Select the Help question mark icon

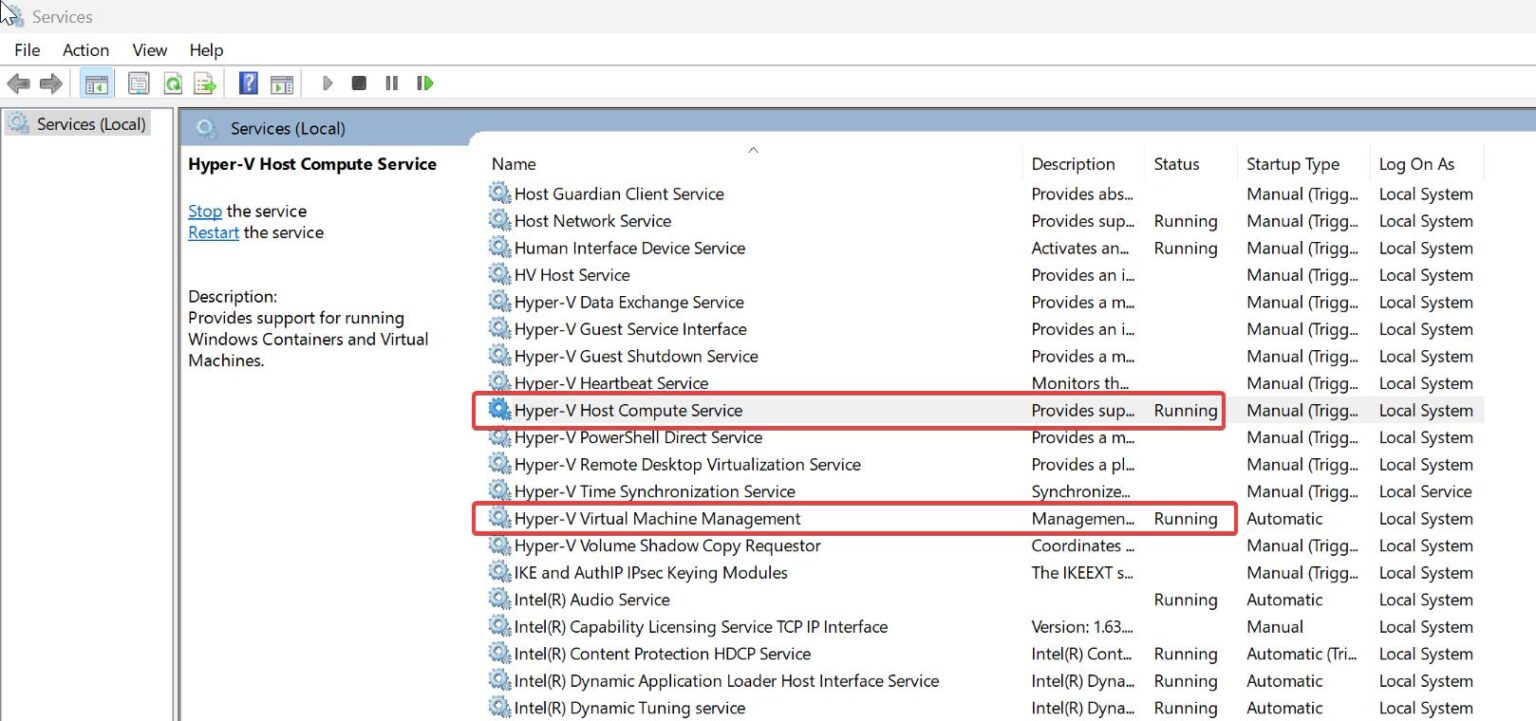coord(247,83)
